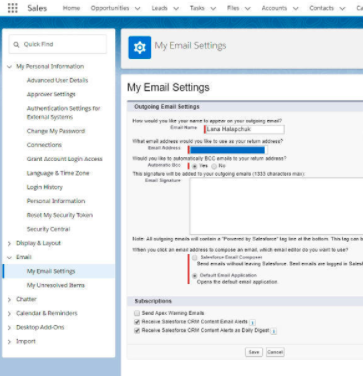Open Login History
Screen dimensions: 363x376
pos(45,187)
